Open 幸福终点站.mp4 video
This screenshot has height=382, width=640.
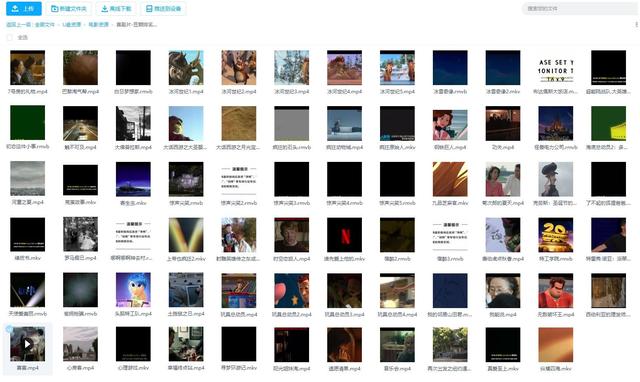[x=186, y=344]
